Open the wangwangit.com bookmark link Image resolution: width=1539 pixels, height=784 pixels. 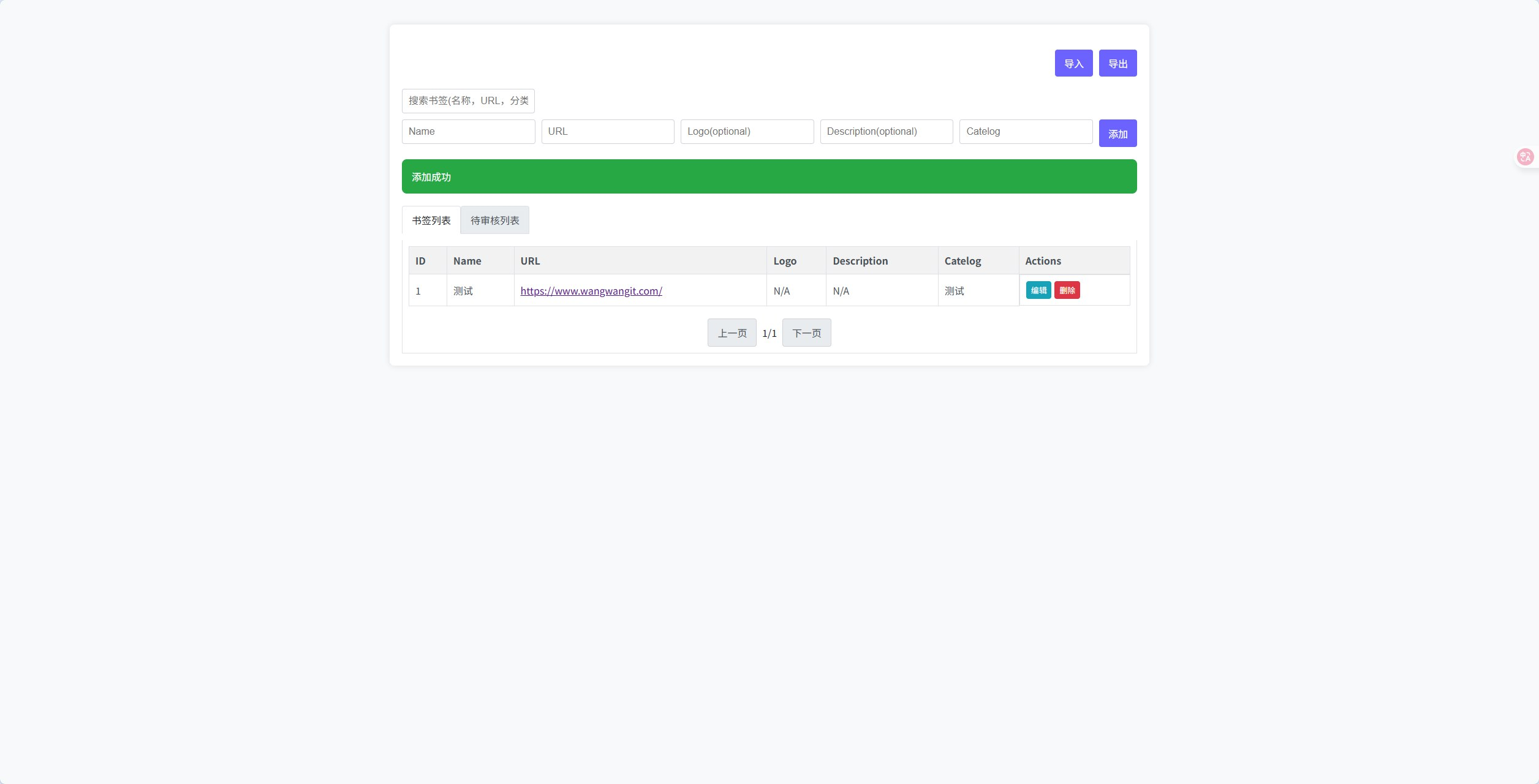[x=591, y=291]
